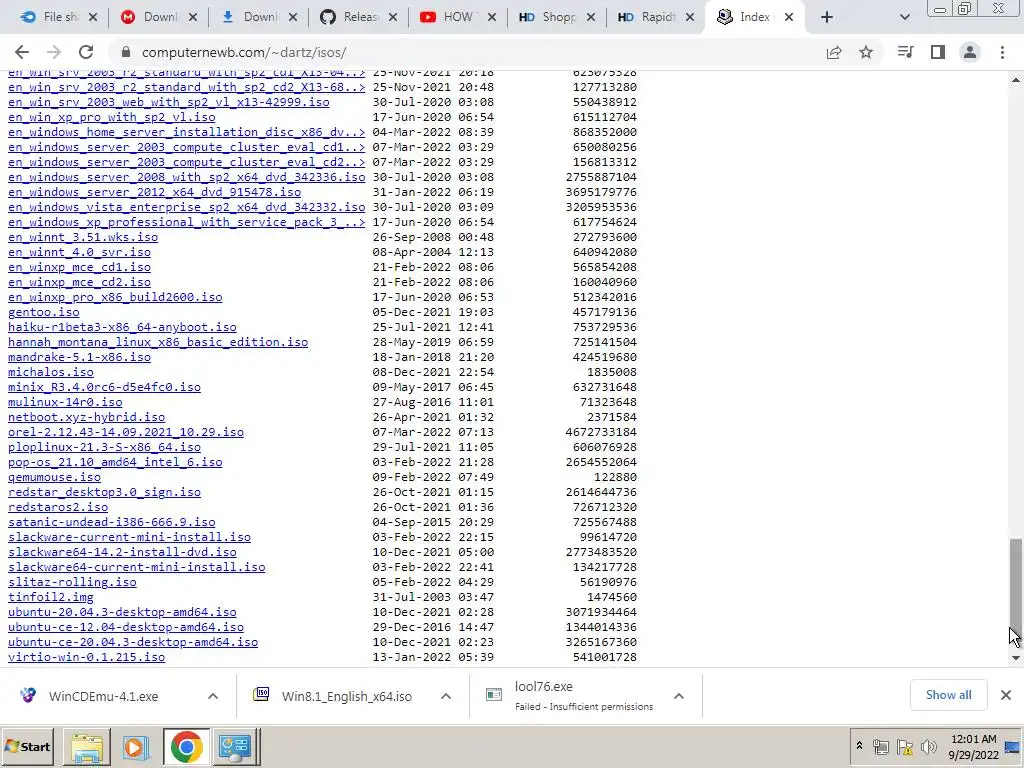Open the en_winnt_3.51.wks.iso link
This screenshot has height=768, width=1024.
click(x=83, y=237)
